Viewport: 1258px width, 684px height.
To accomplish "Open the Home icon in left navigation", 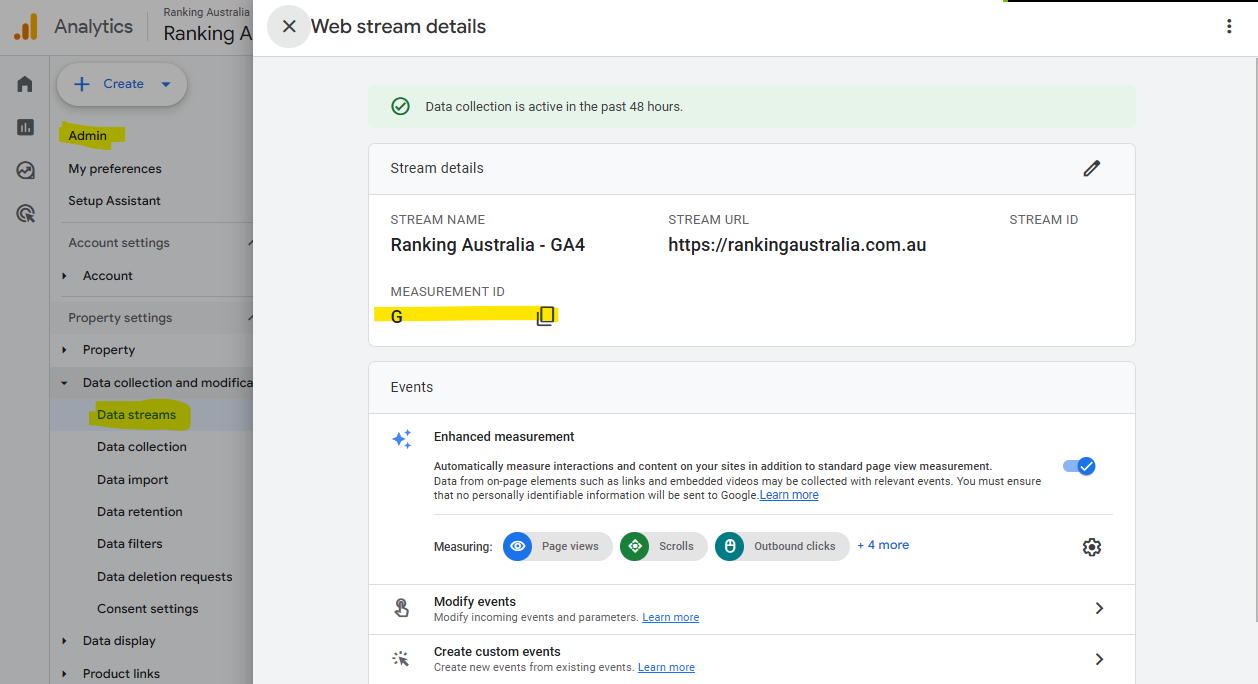I will (x=24, y=83).
